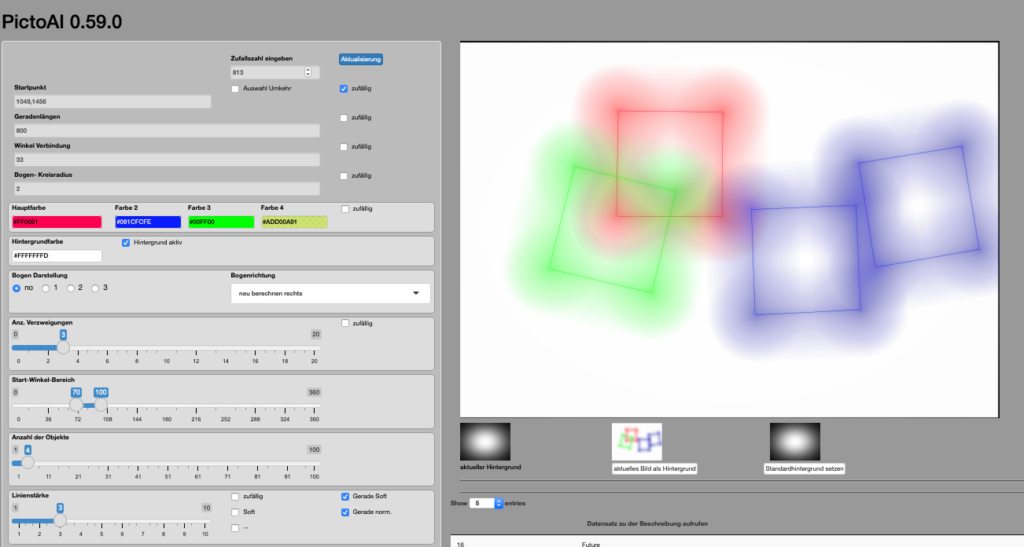Open the Show entries count dropdown
Viewport: 1024px width, 547px height.
click(x=485, y=503)
